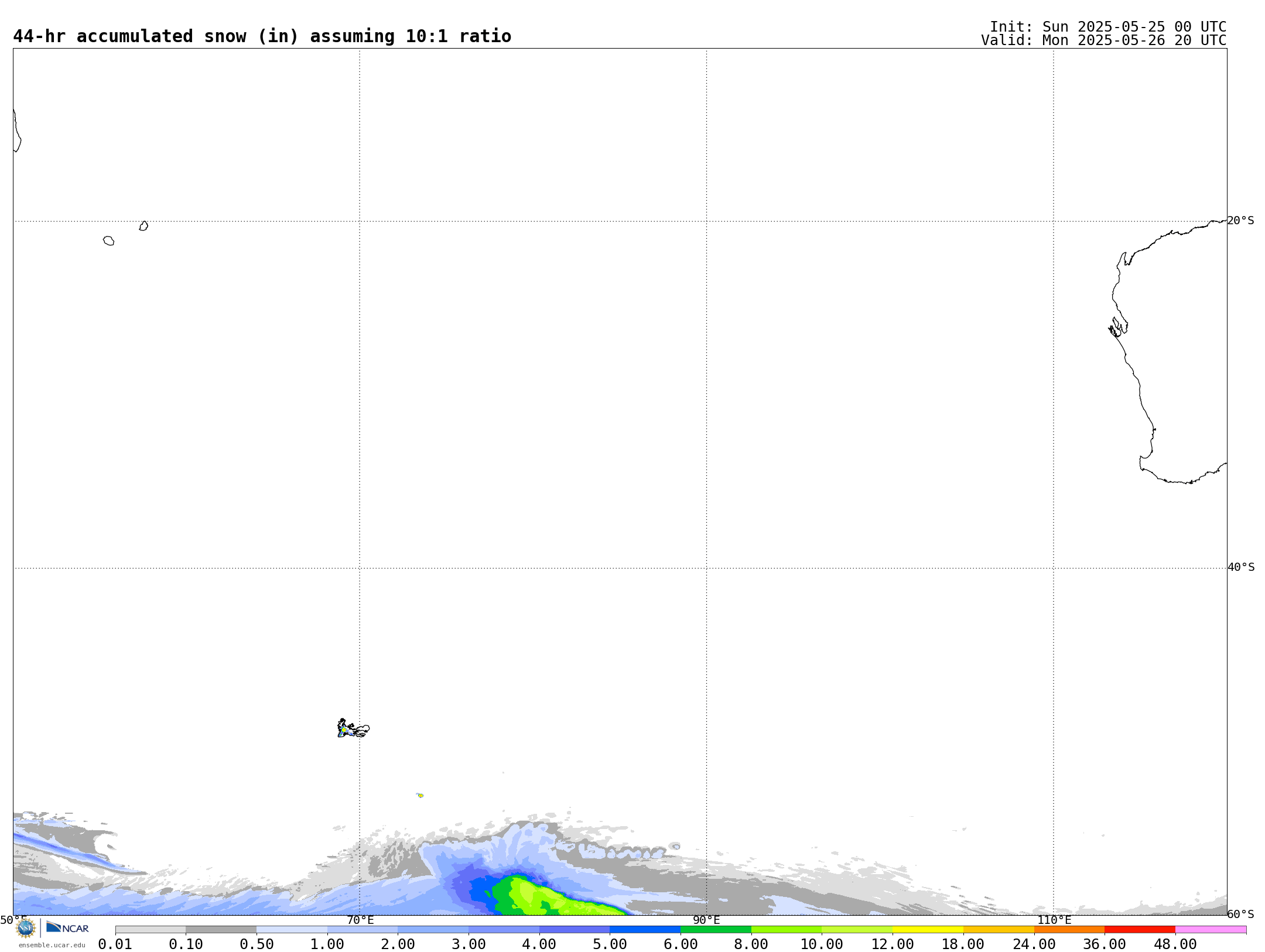Click the colorbar value label 12.00

[893, 944]
